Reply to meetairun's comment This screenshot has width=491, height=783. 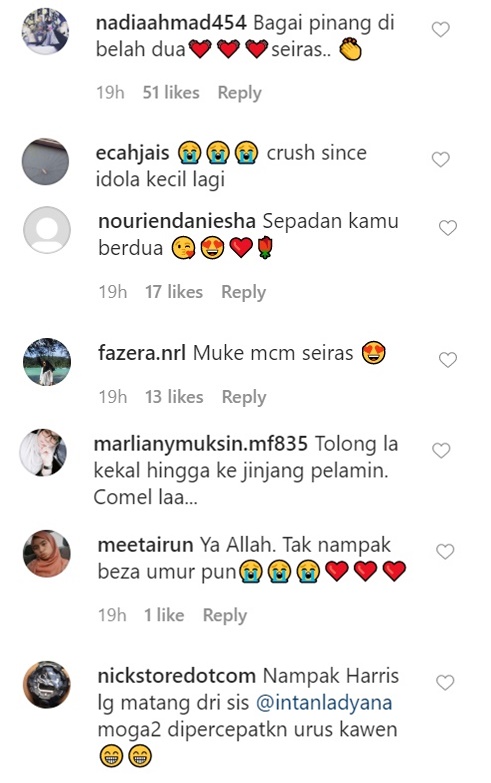click(225, 615)
